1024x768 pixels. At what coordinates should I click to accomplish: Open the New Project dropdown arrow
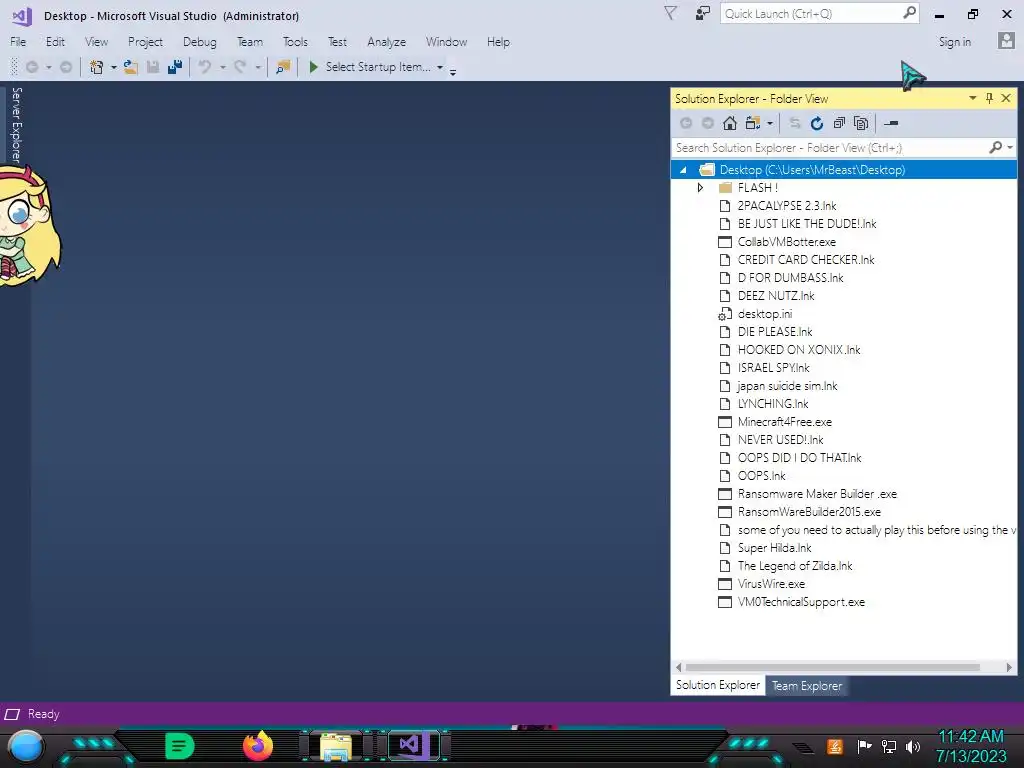pos(114,67)
